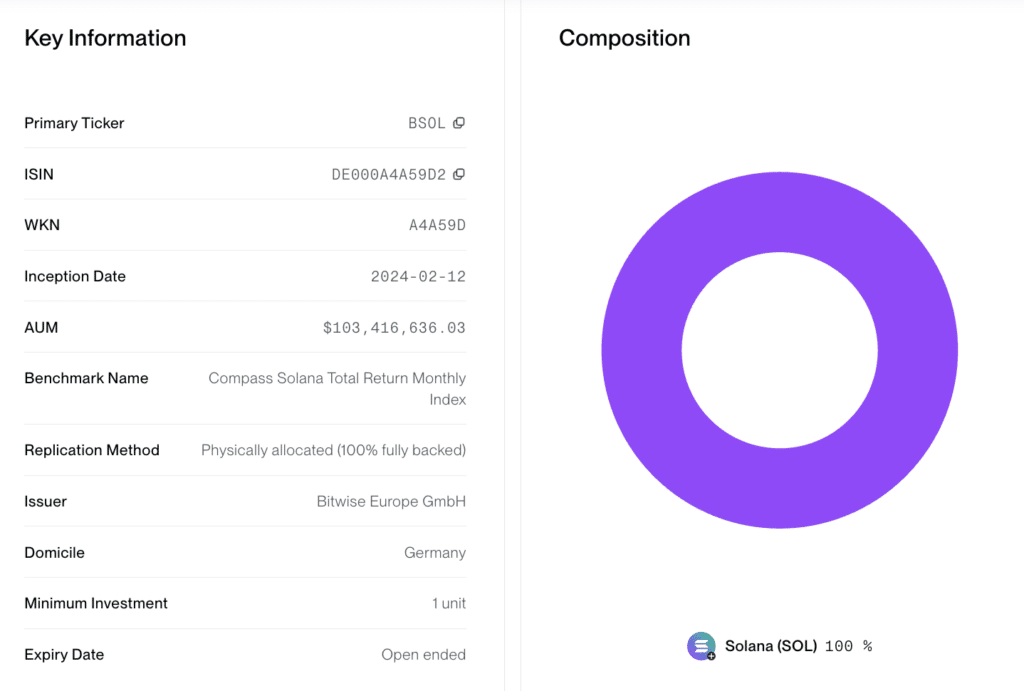Viewport: 1024px width, 691px height.
Task: Expand the Benchmark Name row details
Action: [245, 388]
